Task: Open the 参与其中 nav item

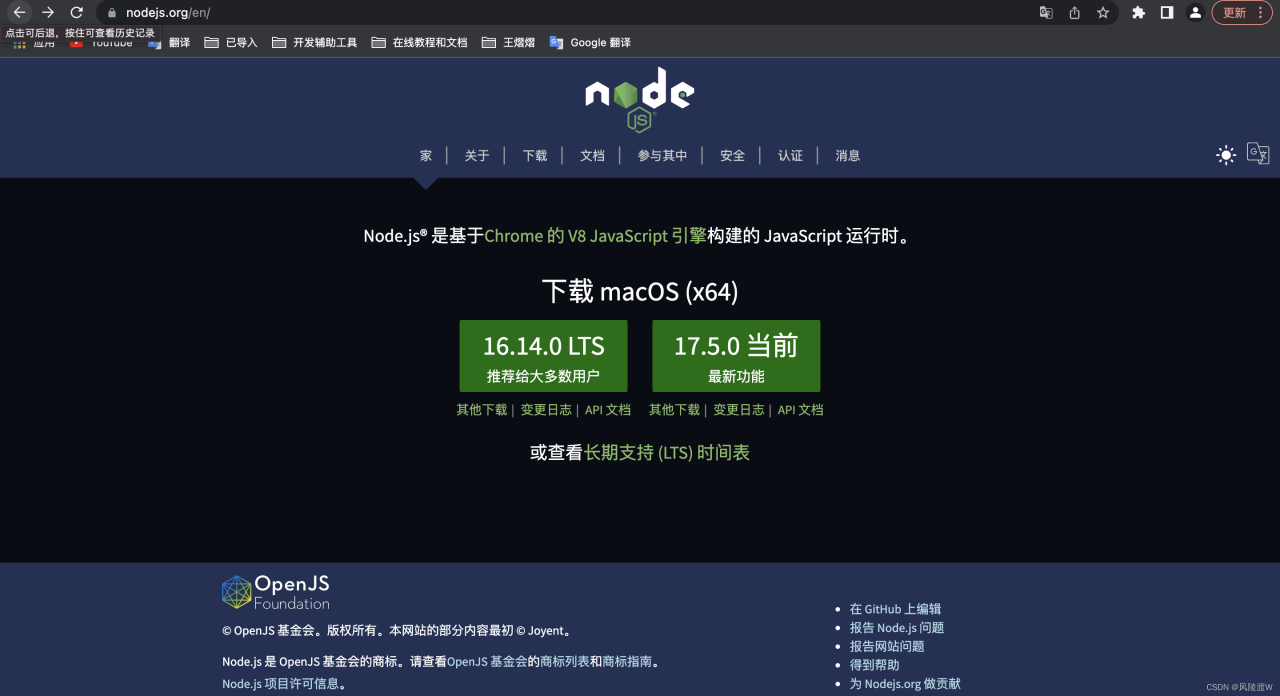Action: coord(663,155)
